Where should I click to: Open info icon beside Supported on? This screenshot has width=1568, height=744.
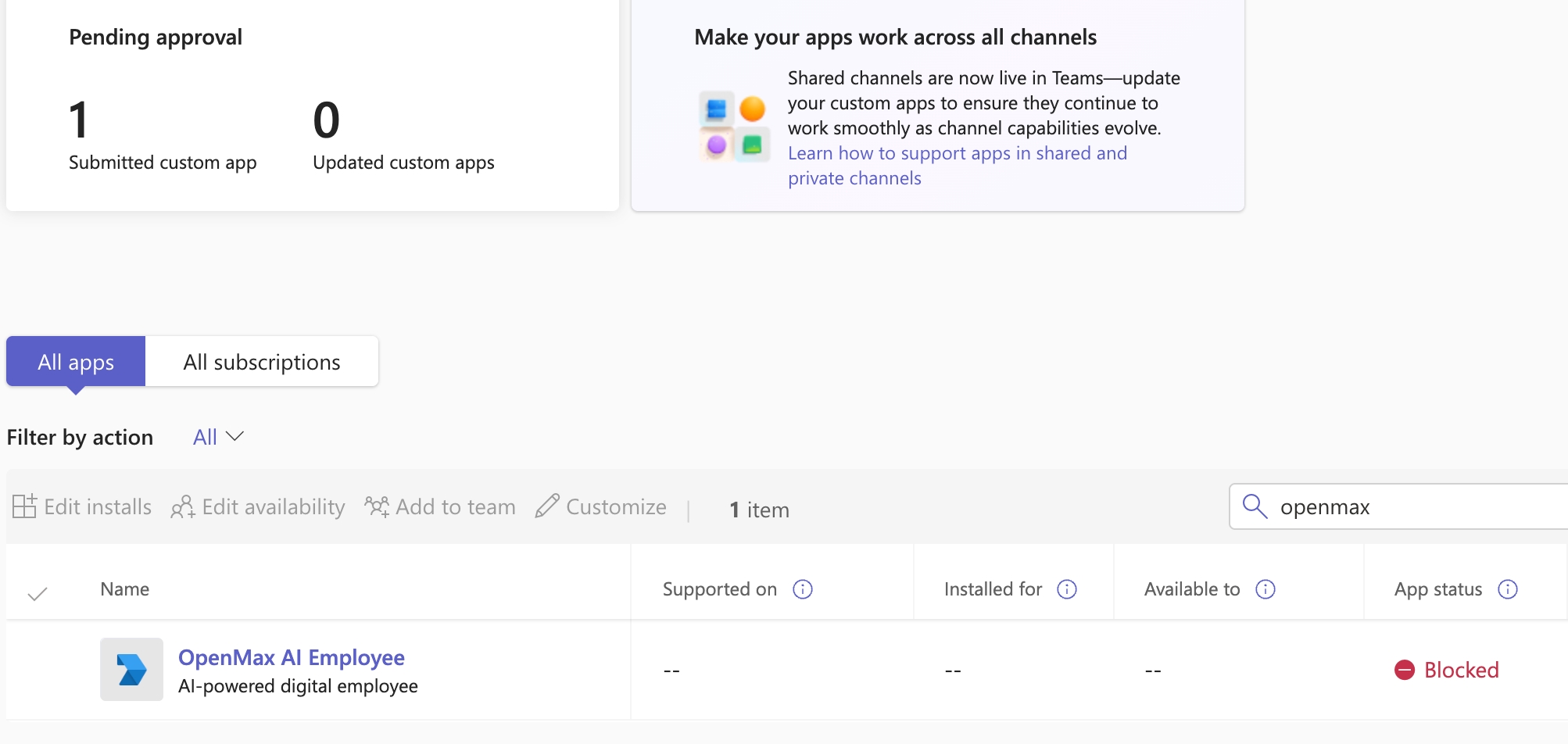803,589
